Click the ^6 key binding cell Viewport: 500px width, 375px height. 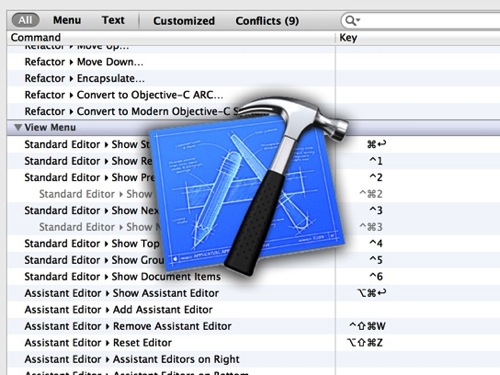376,276
